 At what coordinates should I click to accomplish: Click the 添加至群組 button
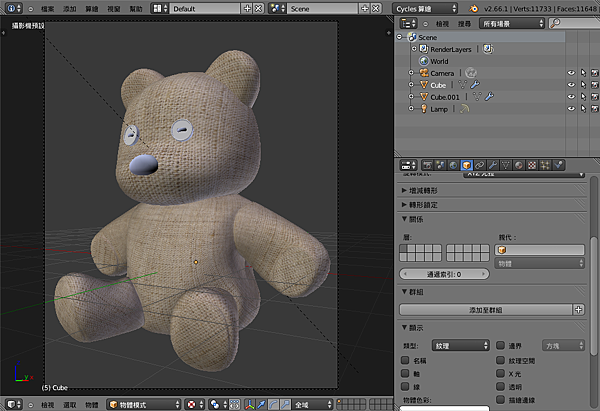point(485,311)
